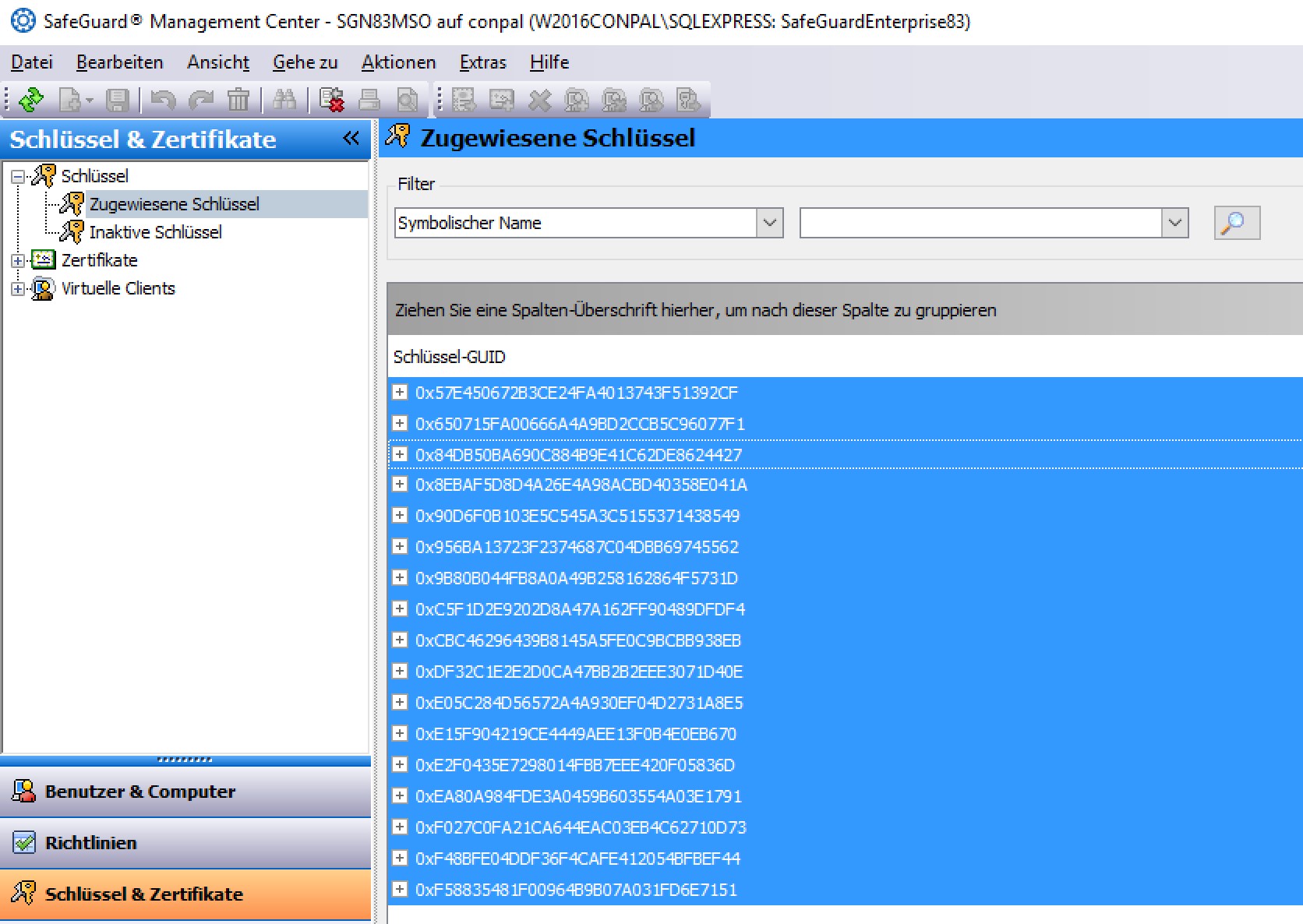Click the binoculars search icon

284,100
